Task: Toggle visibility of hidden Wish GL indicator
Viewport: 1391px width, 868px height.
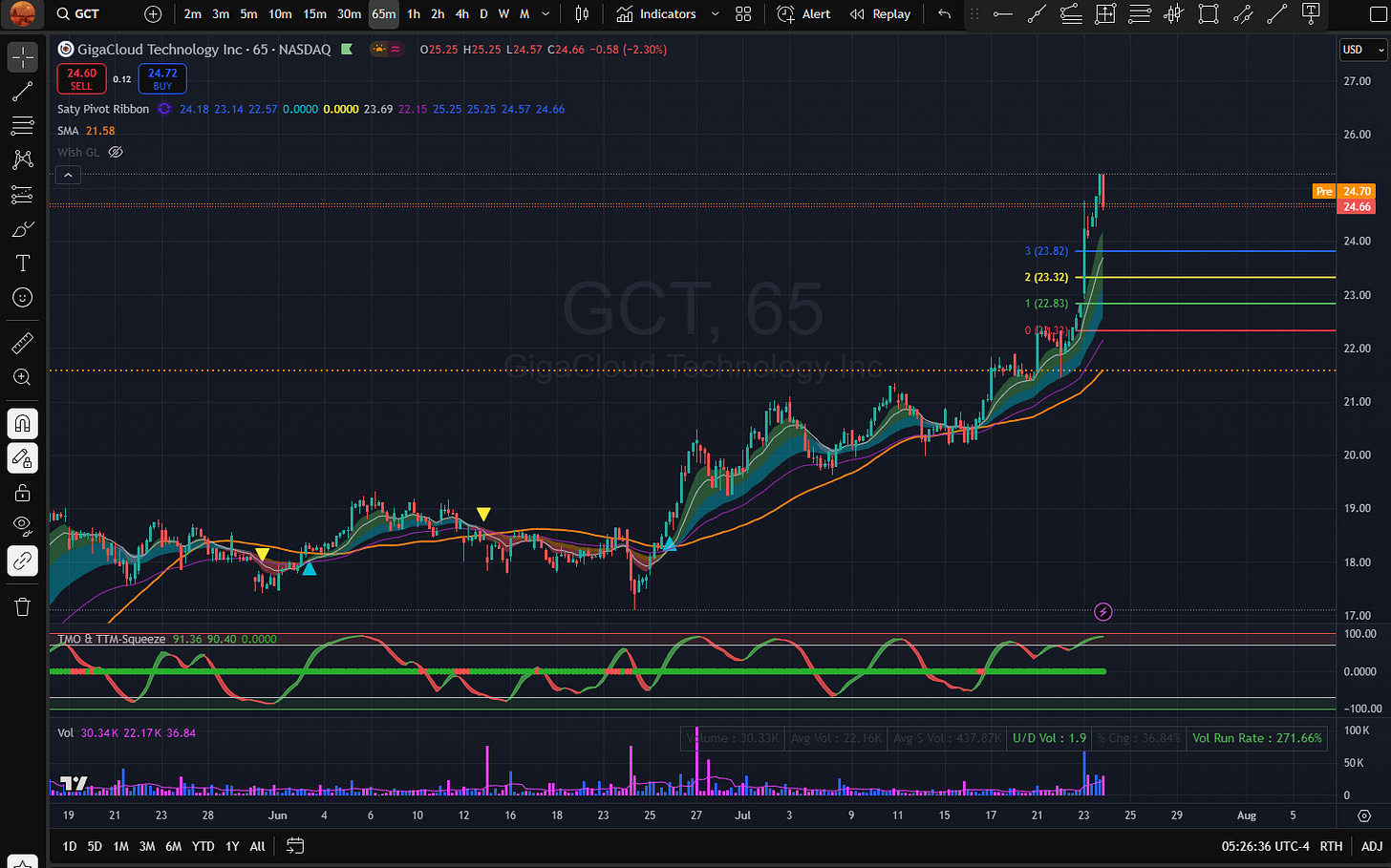Action: 116,152
